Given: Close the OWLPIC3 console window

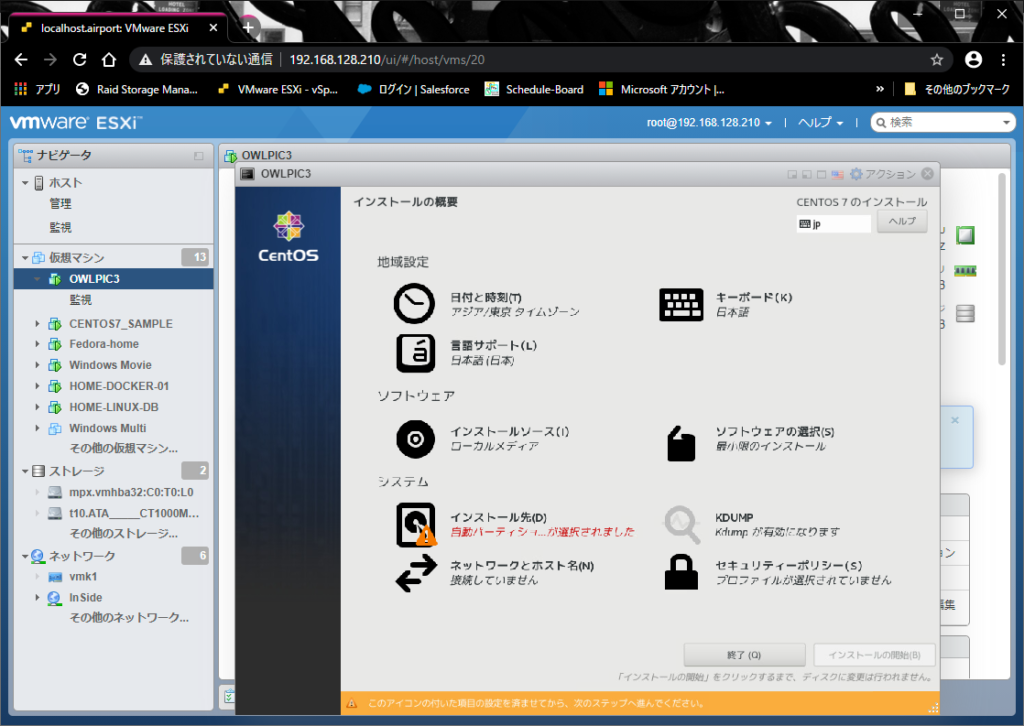Looking at the screenshot, I should tap(927, 174).
